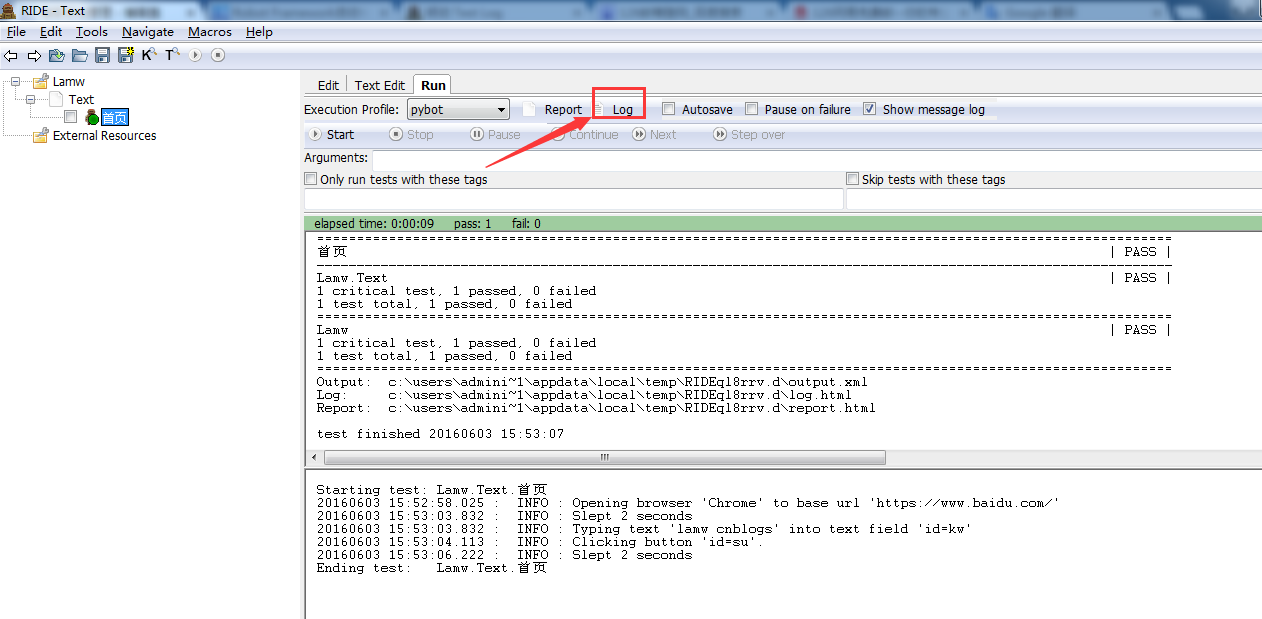Enable the Pause on failure checkbox
The width and height of the screenshot is (1262, 619).
pyautogui.click(x=752, y=109)
